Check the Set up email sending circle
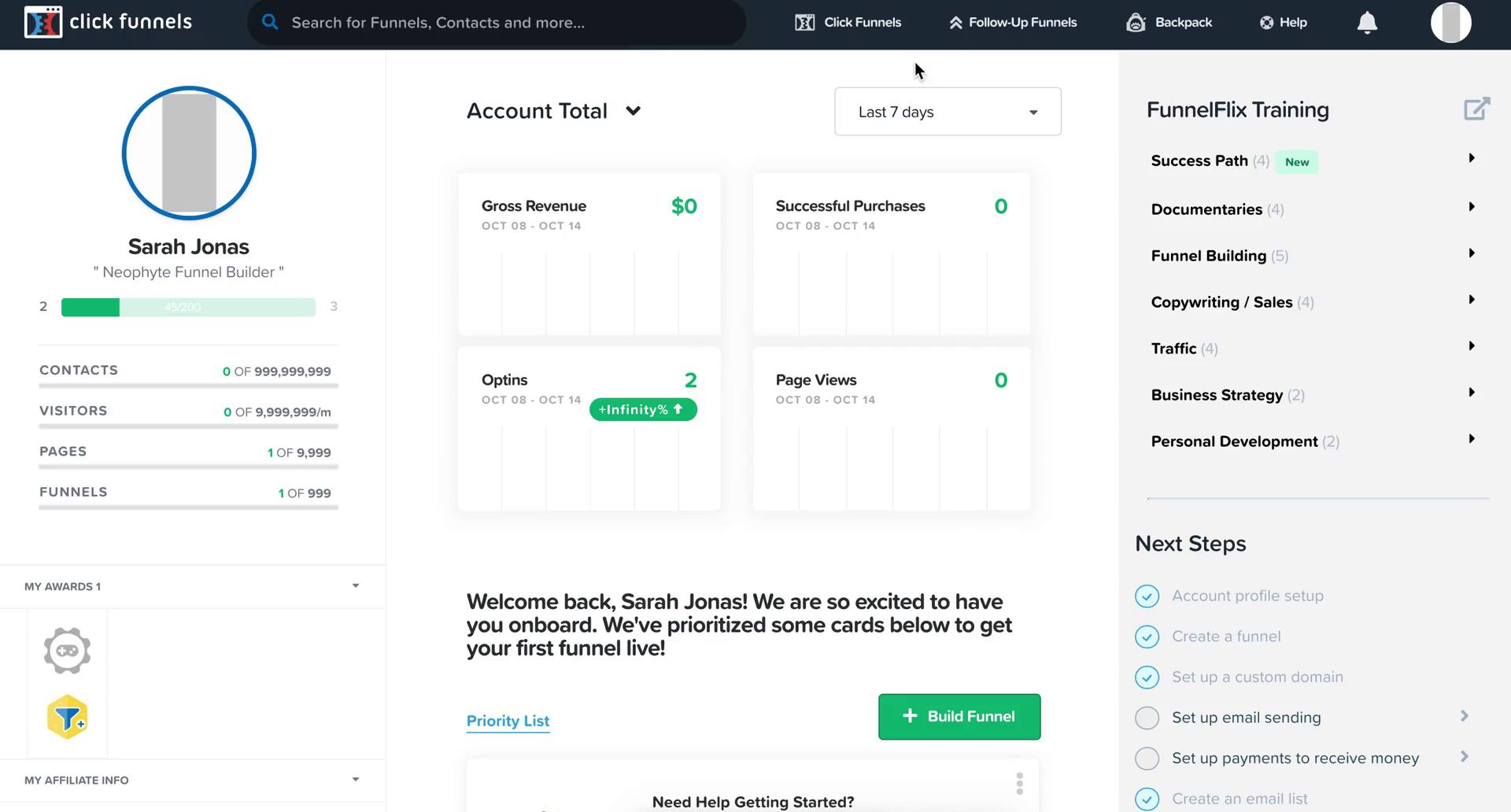Image resolution: width=1511 pixels, height=812 pixels. (x=1147, y=718)
